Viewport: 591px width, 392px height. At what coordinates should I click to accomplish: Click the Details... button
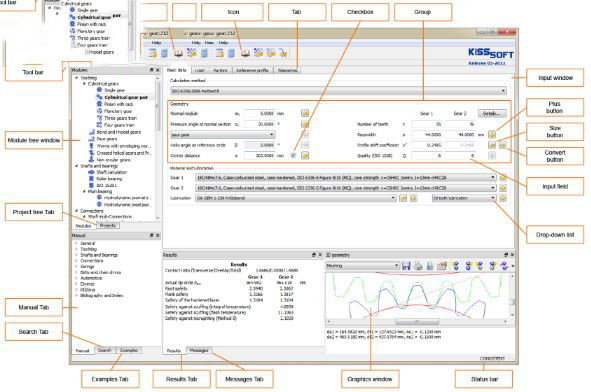pos(492,113)
